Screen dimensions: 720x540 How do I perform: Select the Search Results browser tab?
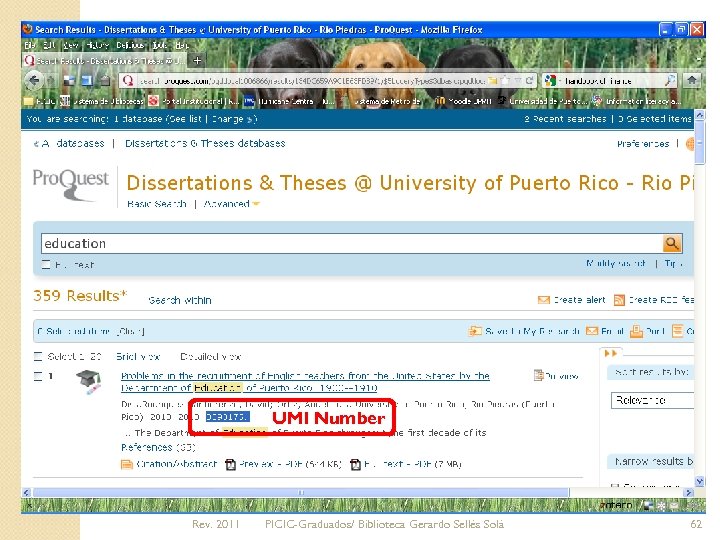105,61
